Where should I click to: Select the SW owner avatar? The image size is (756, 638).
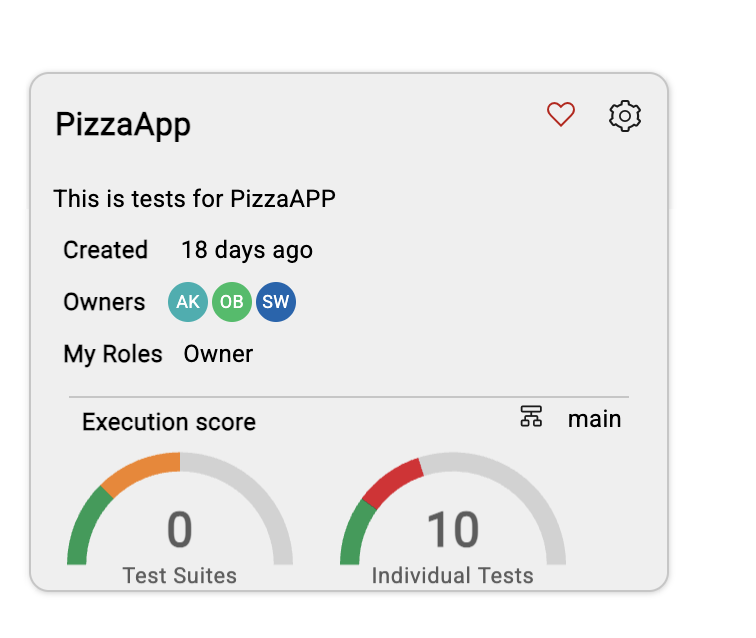click(276, 302)
